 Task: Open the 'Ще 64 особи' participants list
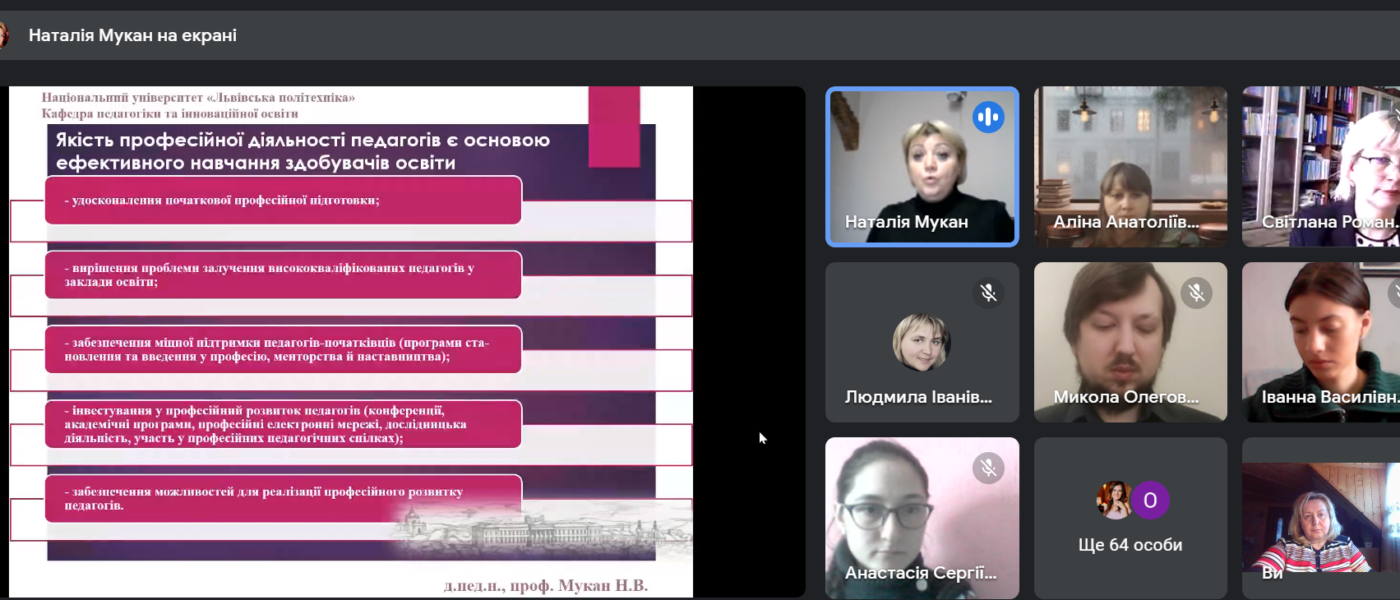[1130, 545]
